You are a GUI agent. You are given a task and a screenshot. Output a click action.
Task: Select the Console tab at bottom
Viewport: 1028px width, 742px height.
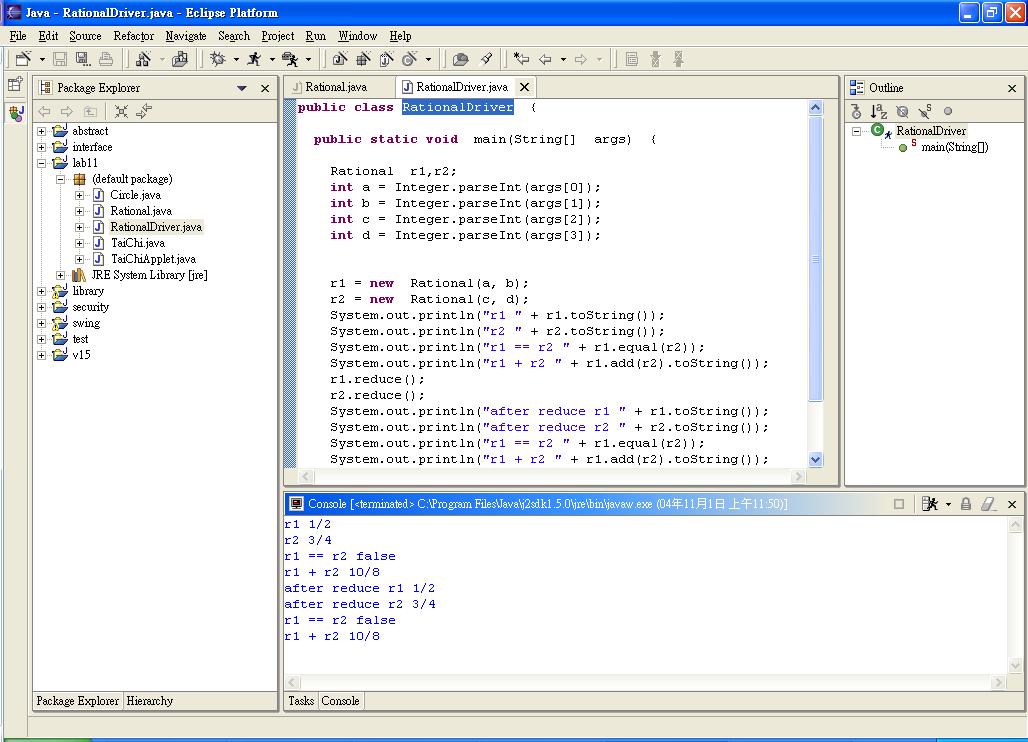[x=340, y=701]
